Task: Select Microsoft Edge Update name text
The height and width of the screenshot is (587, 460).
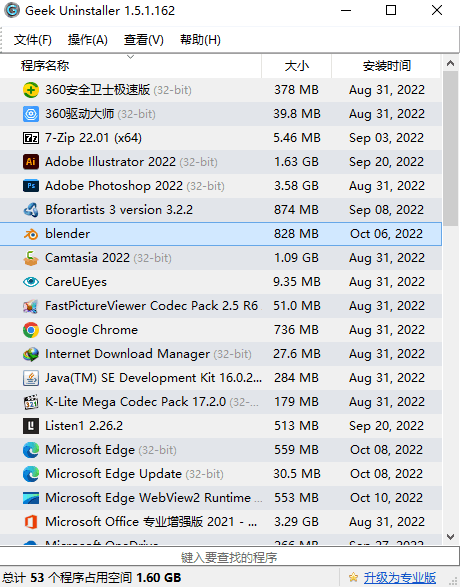Action: 113,474
